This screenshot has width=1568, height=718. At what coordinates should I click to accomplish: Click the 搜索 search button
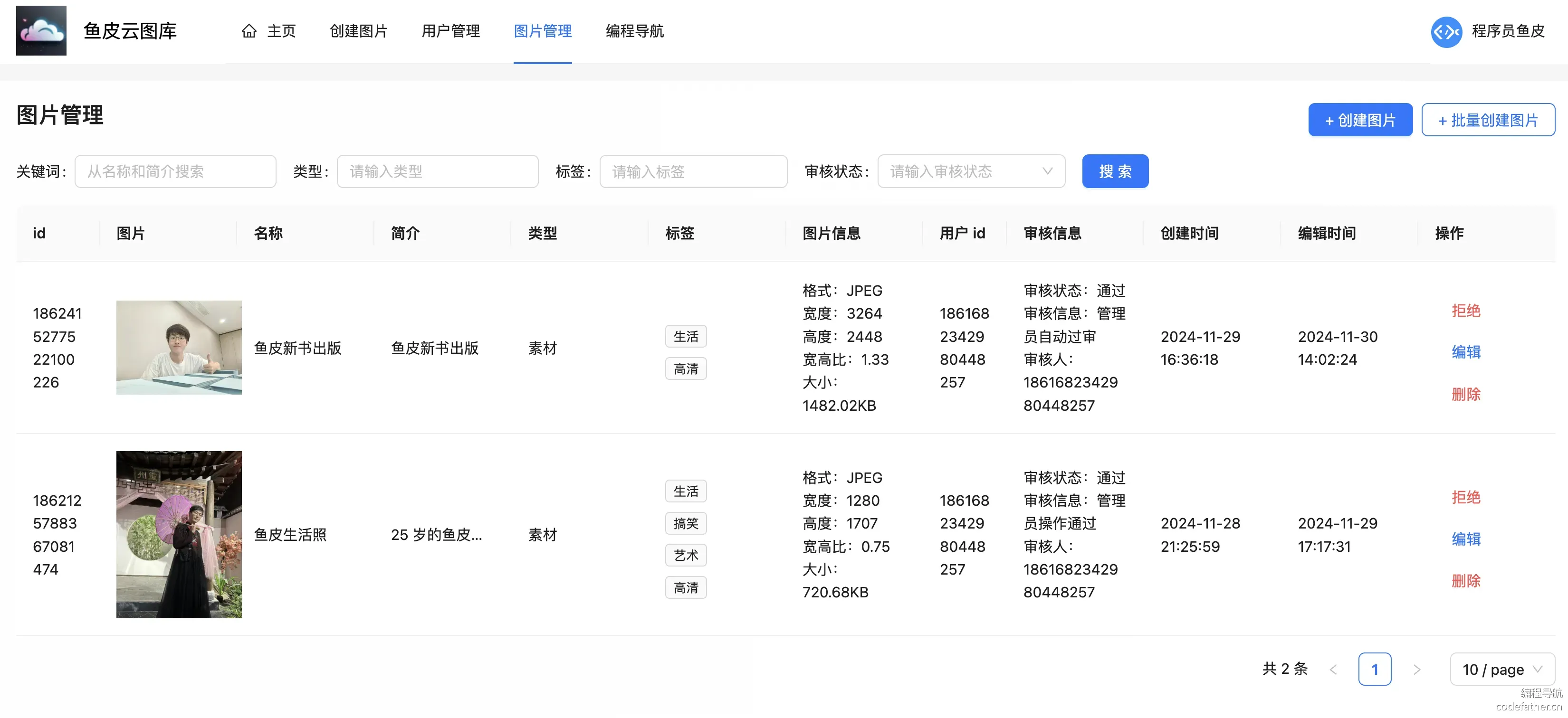pos(1115,171)
